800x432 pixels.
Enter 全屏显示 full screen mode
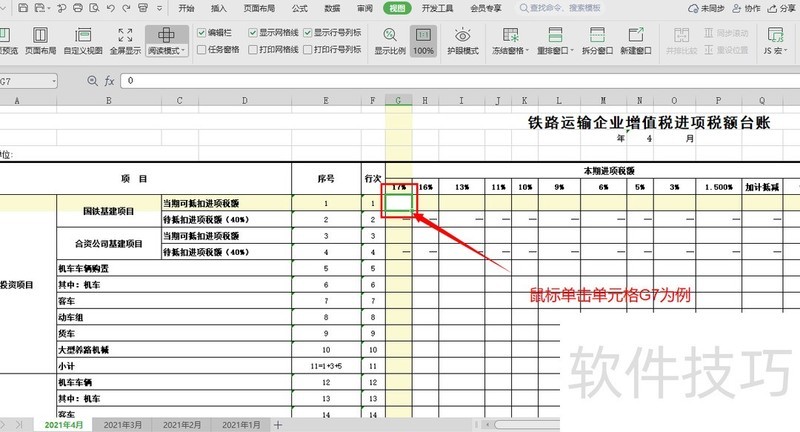[x=125, y=40]
